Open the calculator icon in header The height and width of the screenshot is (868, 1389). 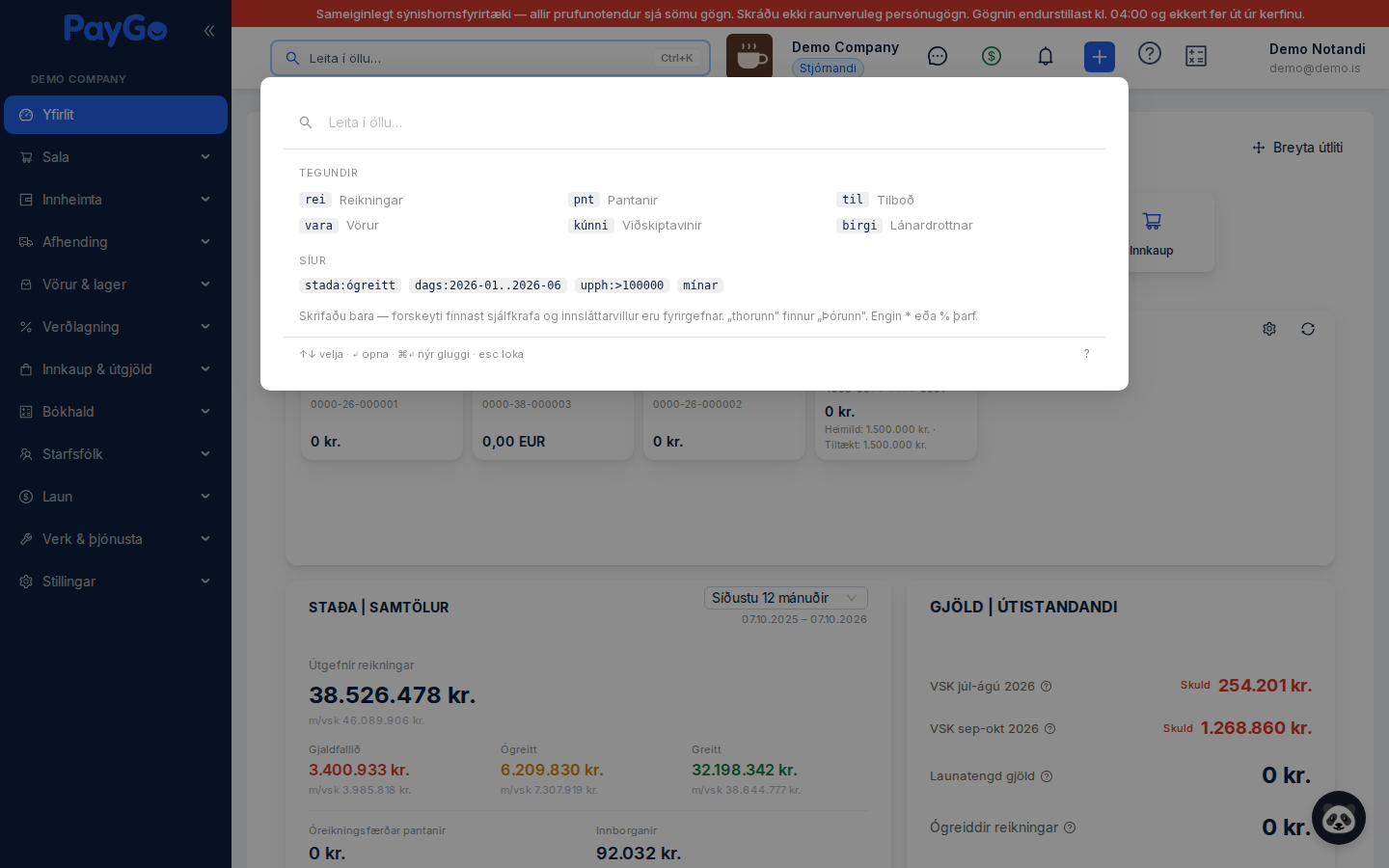point(1196,56)
